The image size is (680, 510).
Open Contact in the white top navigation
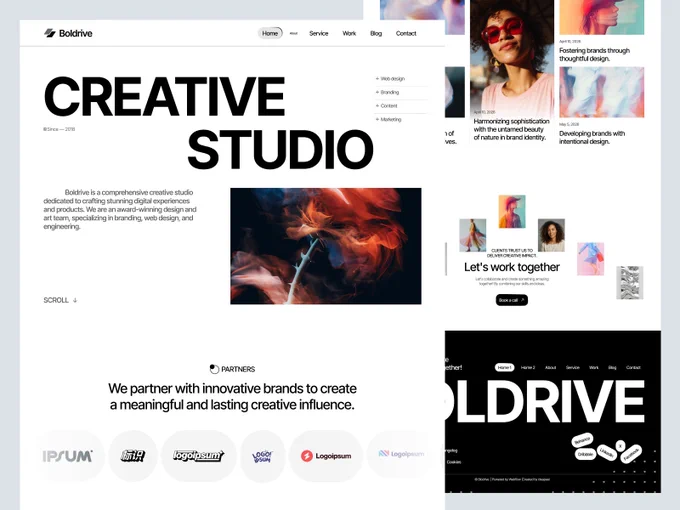pyautogui.click(x=406, y=33)
